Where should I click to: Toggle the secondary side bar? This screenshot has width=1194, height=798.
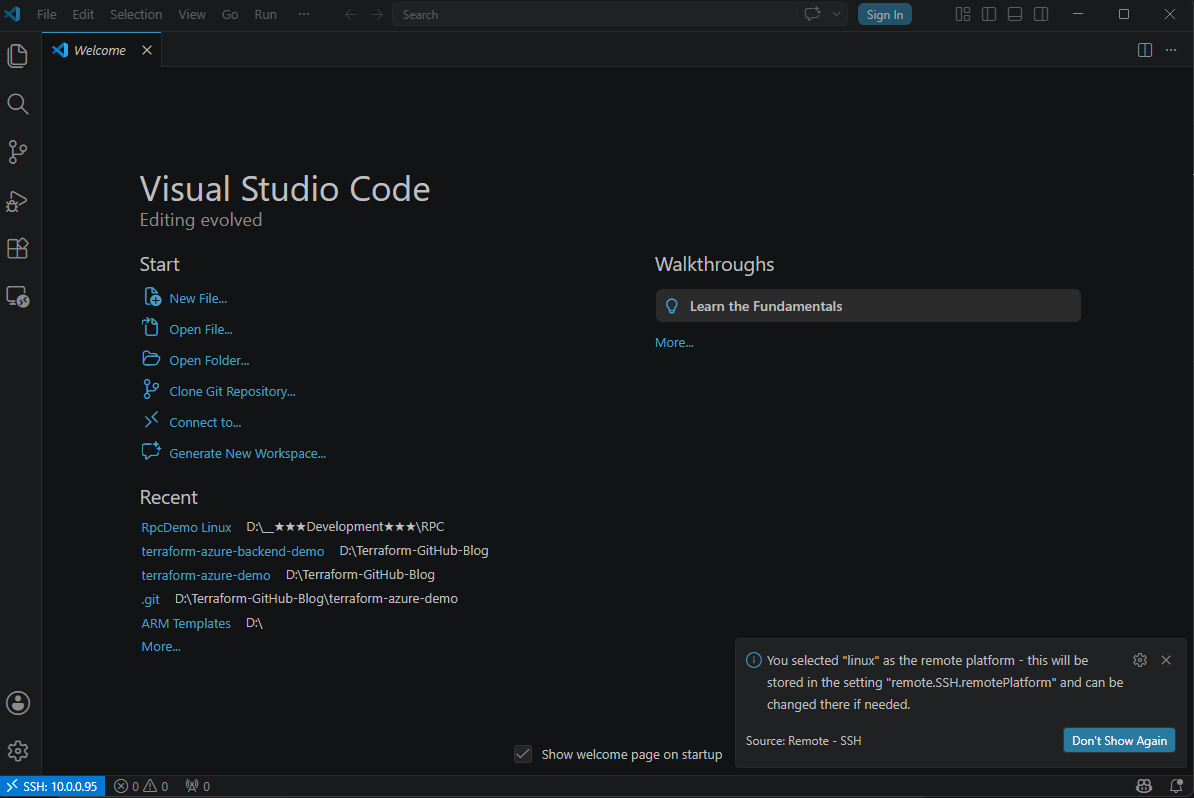pos(1041,14)
